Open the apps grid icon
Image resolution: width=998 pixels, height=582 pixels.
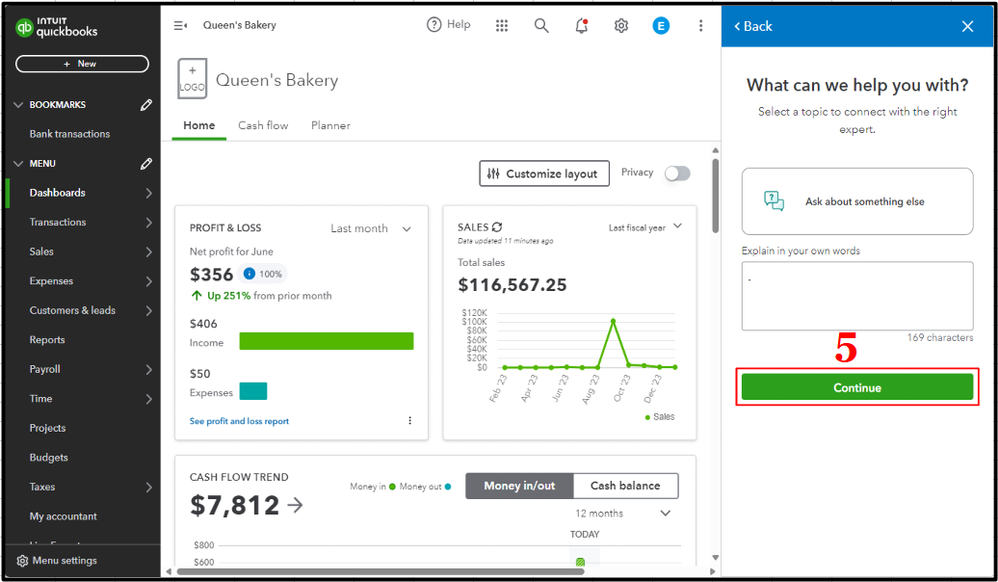[x=502, y=25]
